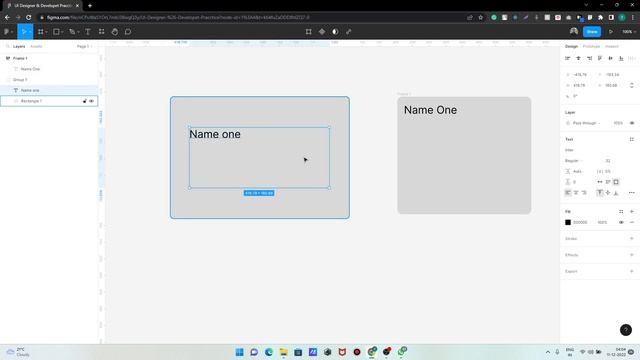This screenshot has width=640, height=360.
Task: Click Align bottom icon
Action: (x=621, y=58)
